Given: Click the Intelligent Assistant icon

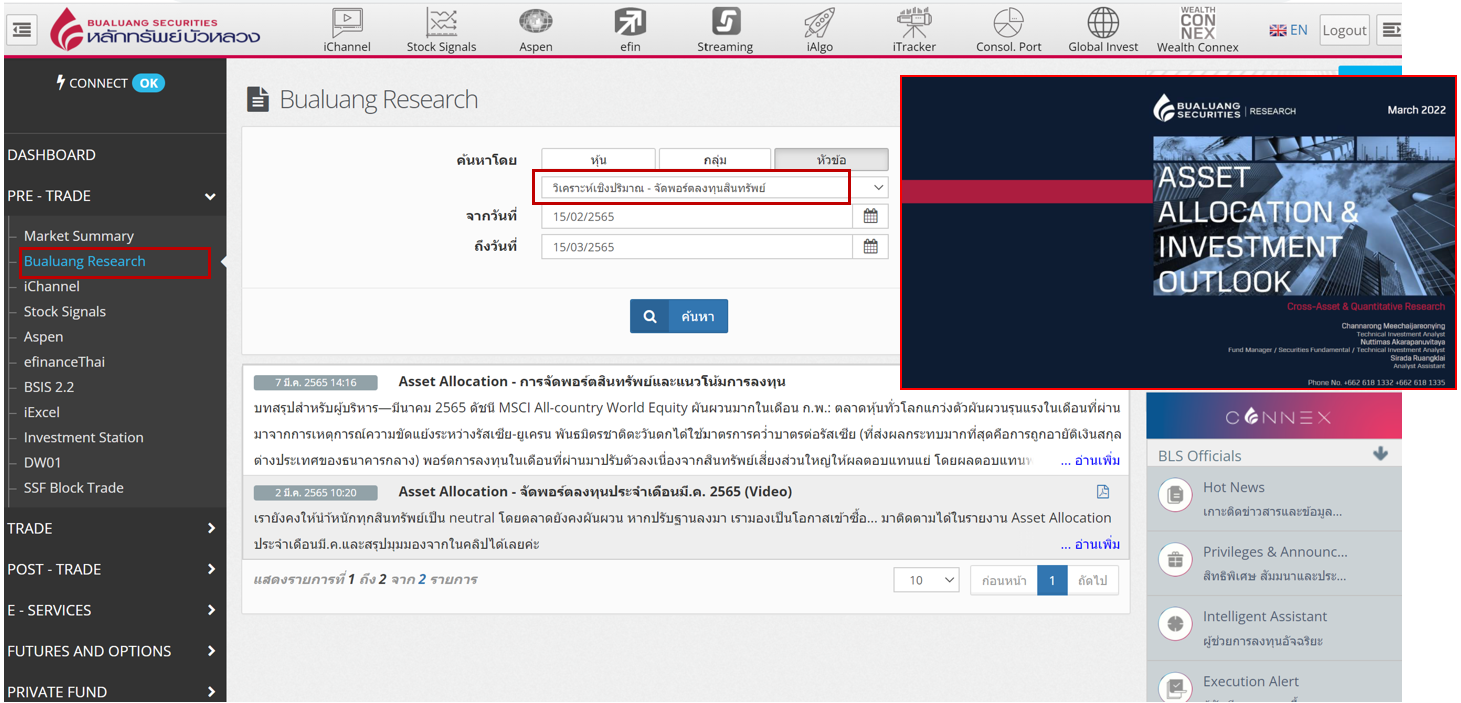Looking at the screenshot, I should pyautogui.click(x=1175, y=624).
